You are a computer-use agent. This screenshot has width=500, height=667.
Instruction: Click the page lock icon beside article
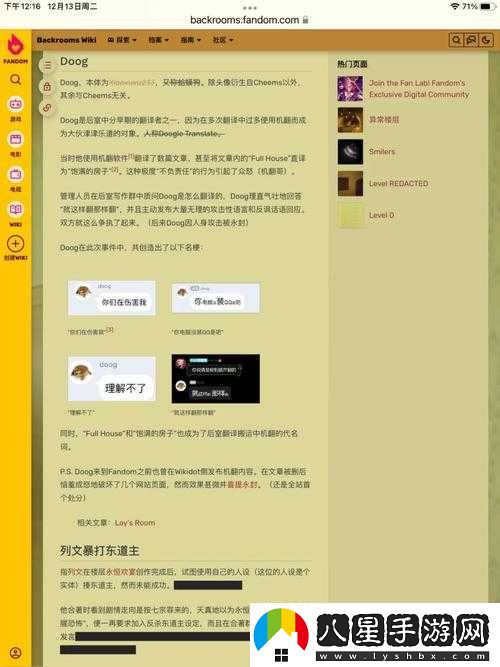pyautogui.click(x=47, y=87)
